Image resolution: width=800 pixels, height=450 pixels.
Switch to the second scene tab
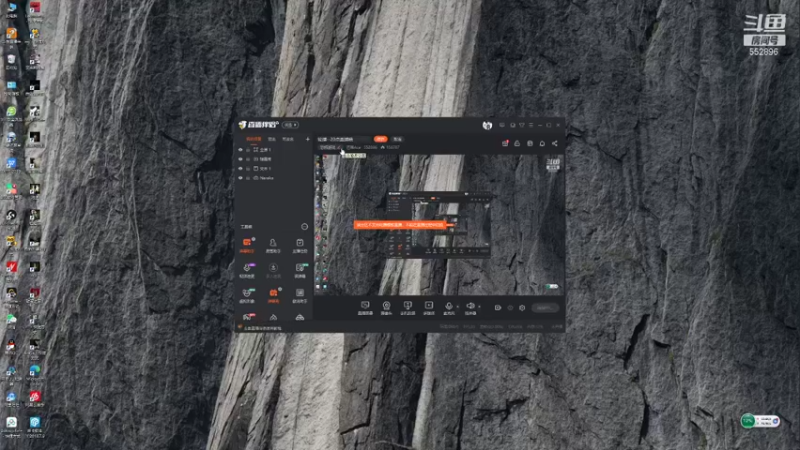pos(271,139)
